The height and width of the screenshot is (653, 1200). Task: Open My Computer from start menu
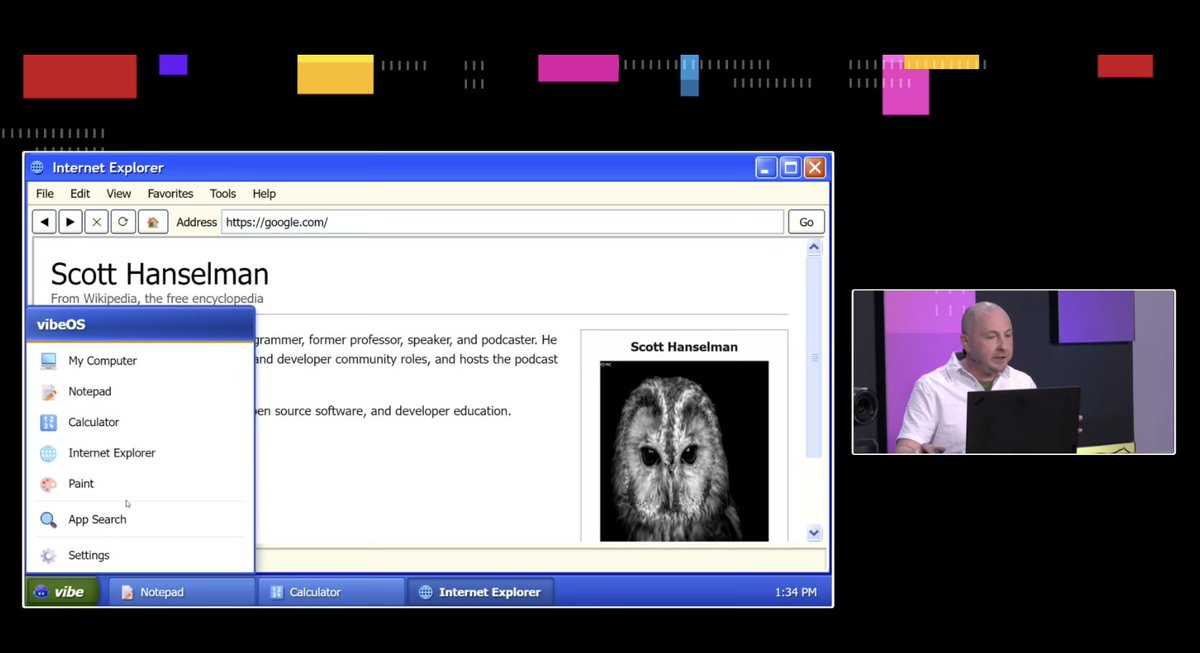[x=140, y=361]
